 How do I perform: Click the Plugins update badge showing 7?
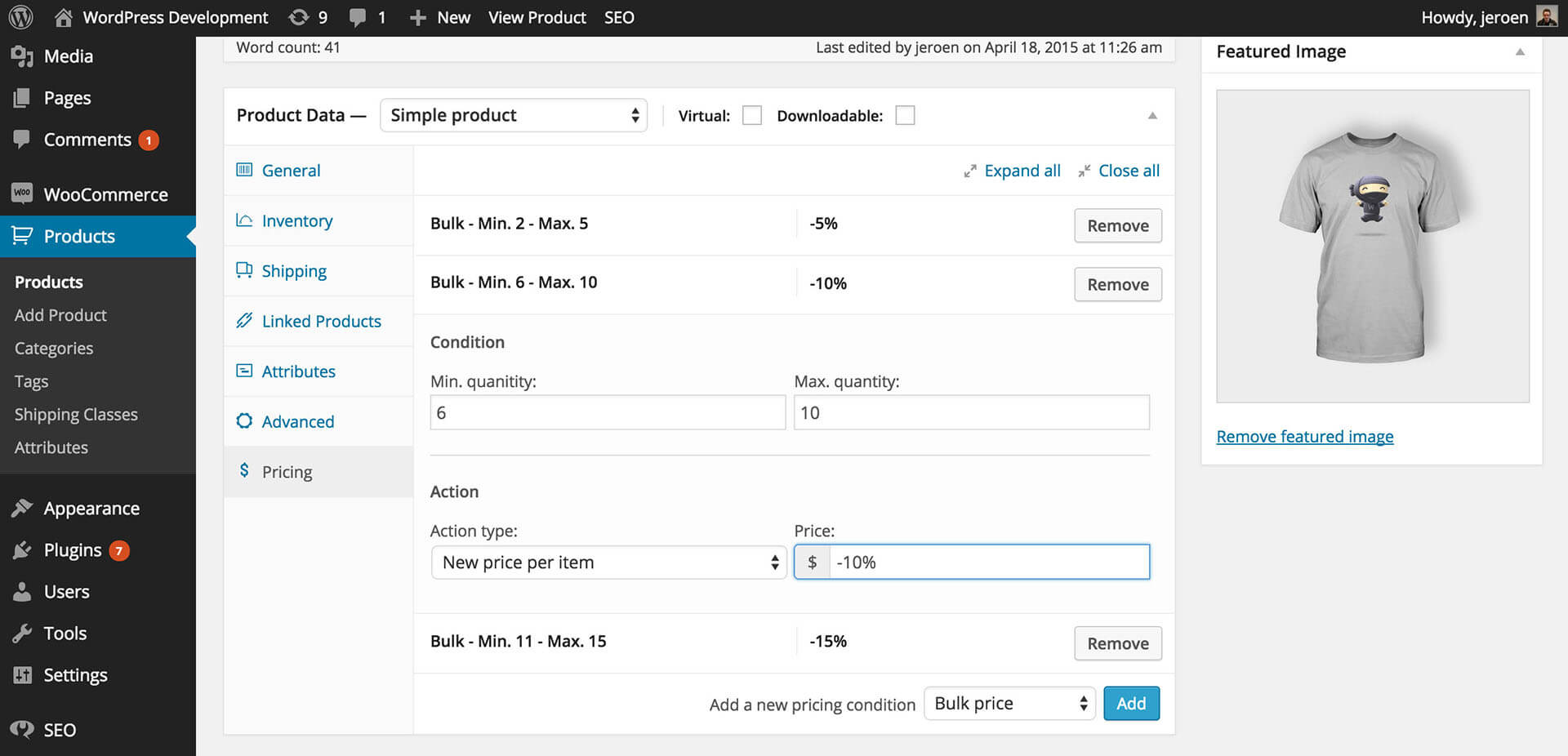[119, 551]
